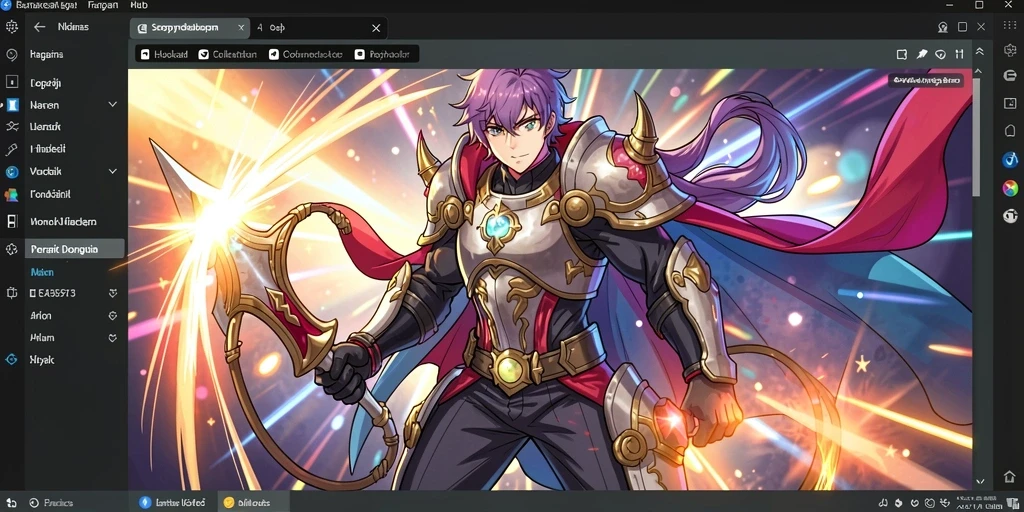This screenshot has height=512, width=1024.
Task: Click the back arrow beside Nidmas
Action: 40,27
